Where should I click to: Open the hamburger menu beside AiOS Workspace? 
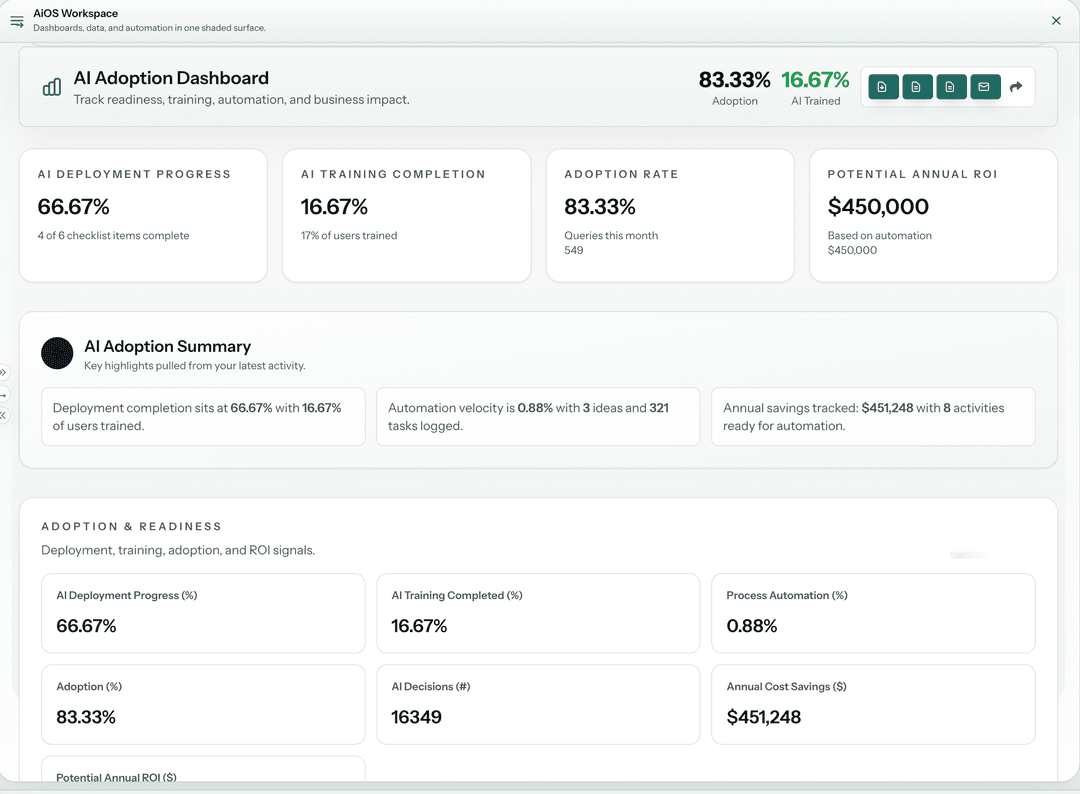point(17,21)
